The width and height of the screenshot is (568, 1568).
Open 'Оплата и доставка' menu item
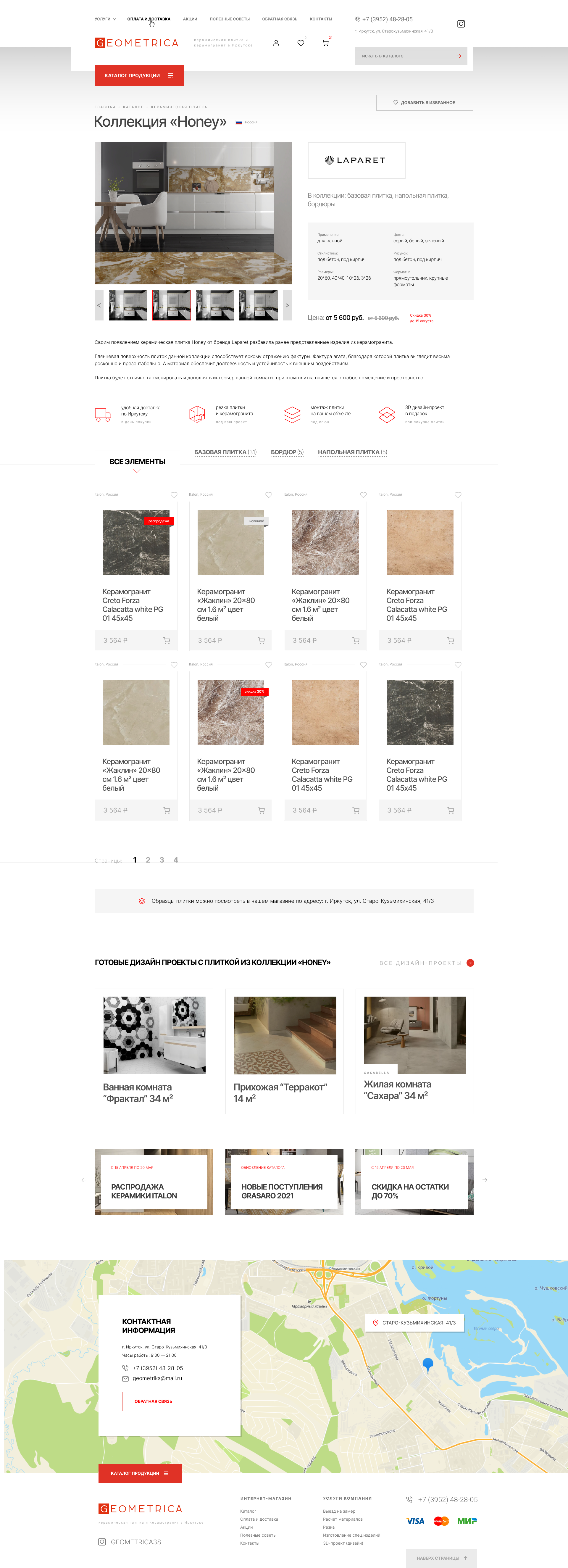pos(149,19)
